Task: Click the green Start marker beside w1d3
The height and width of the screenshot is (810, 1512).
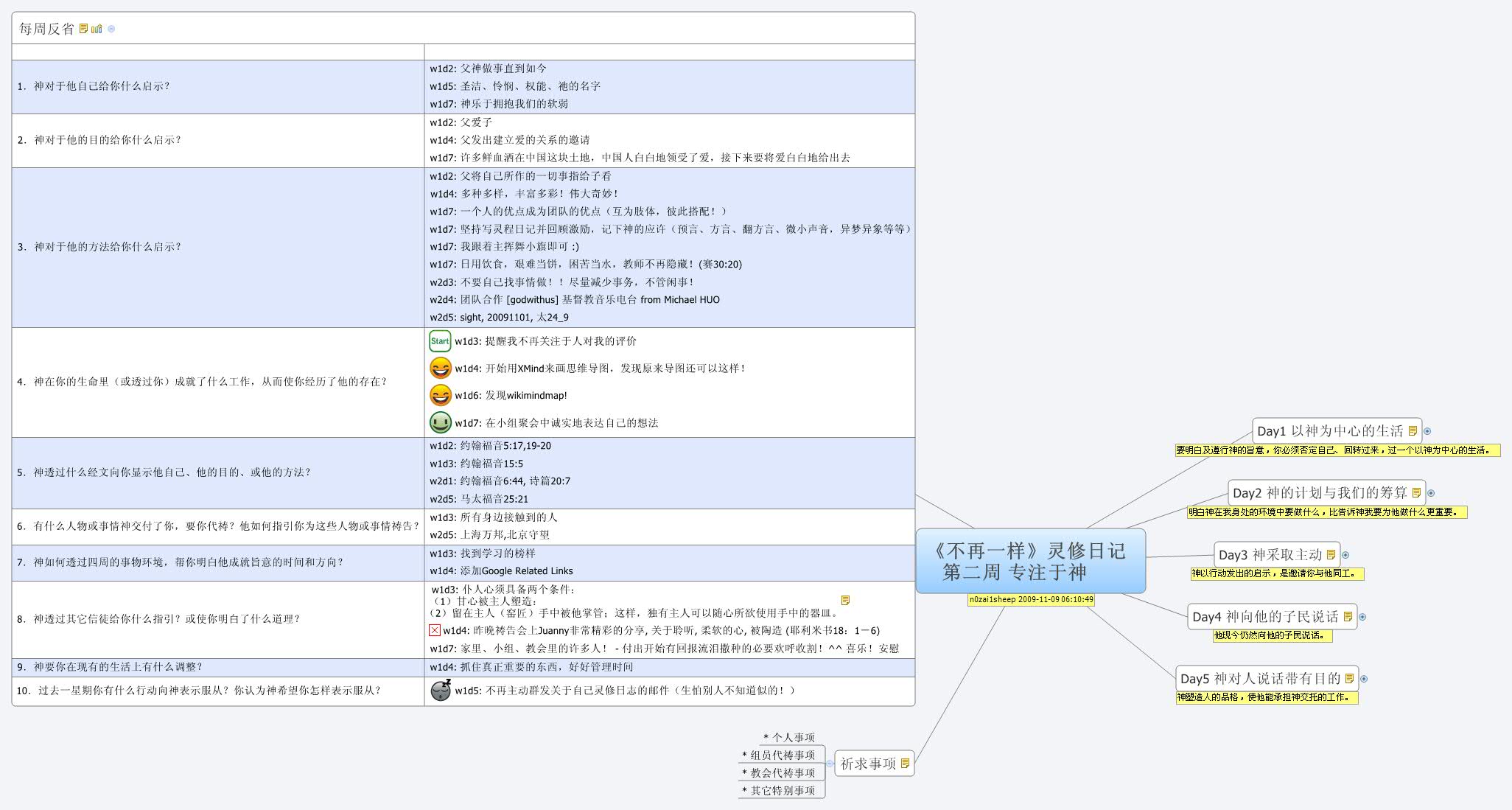Action: click(440, 342)
